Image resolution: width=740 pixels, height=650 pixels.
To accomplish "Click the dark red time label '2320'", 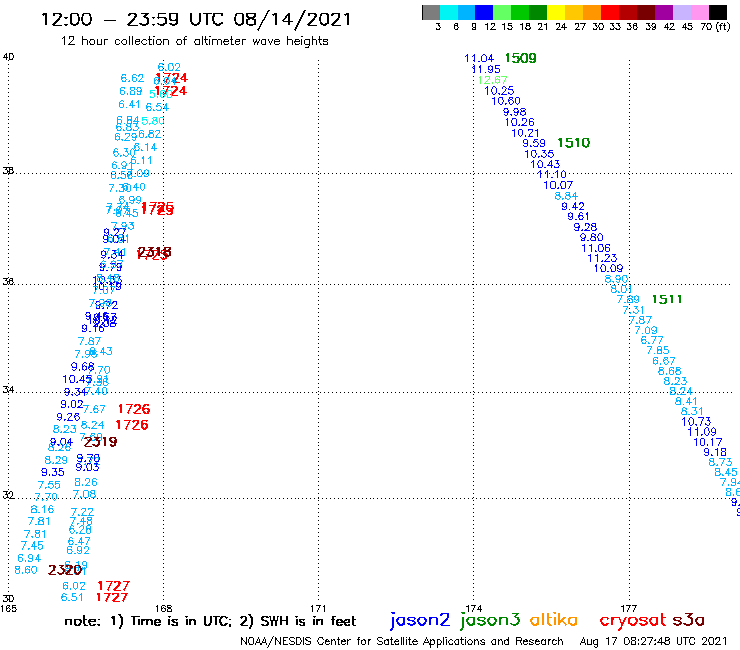I will 65,570.
